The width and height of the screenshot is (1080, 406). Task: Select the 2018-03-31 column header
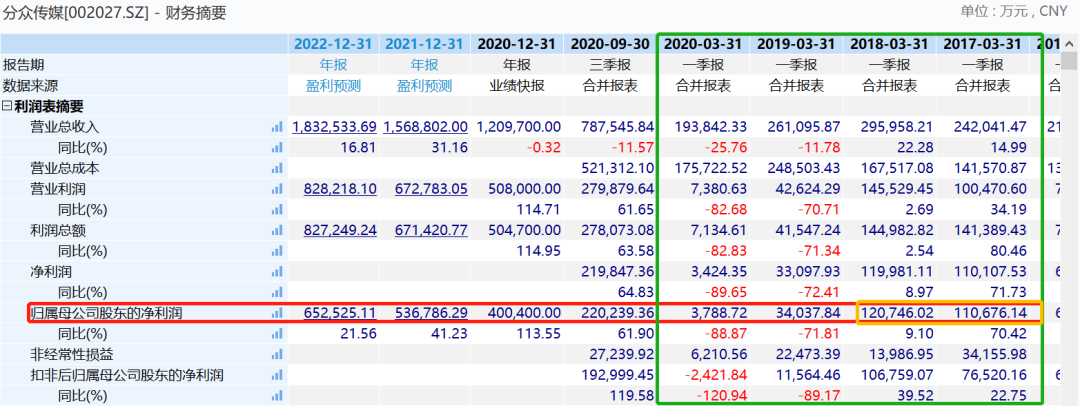(x=889, y=44)
